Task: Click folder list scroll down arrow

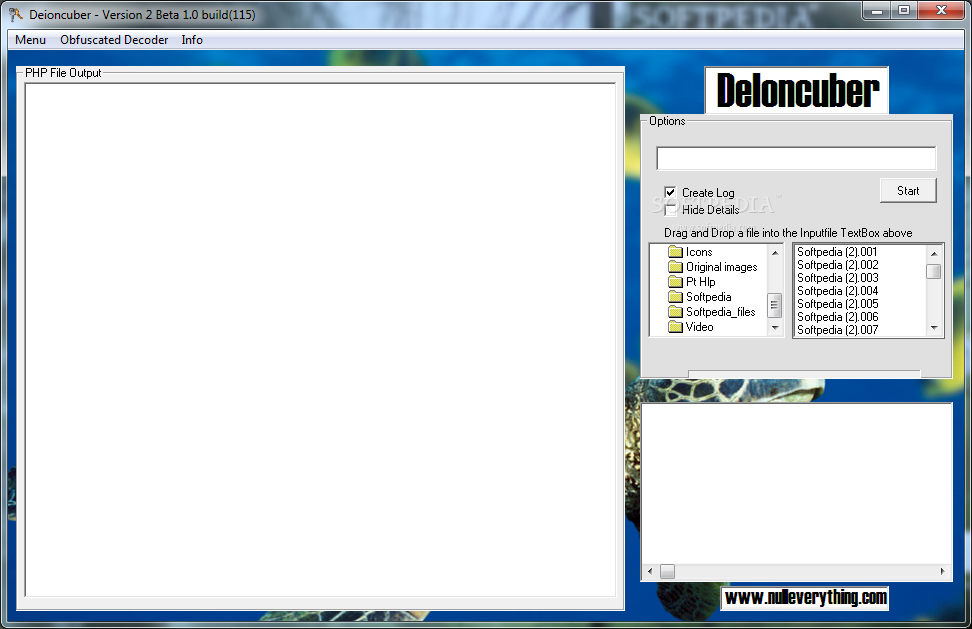Action: click(775, 328)
